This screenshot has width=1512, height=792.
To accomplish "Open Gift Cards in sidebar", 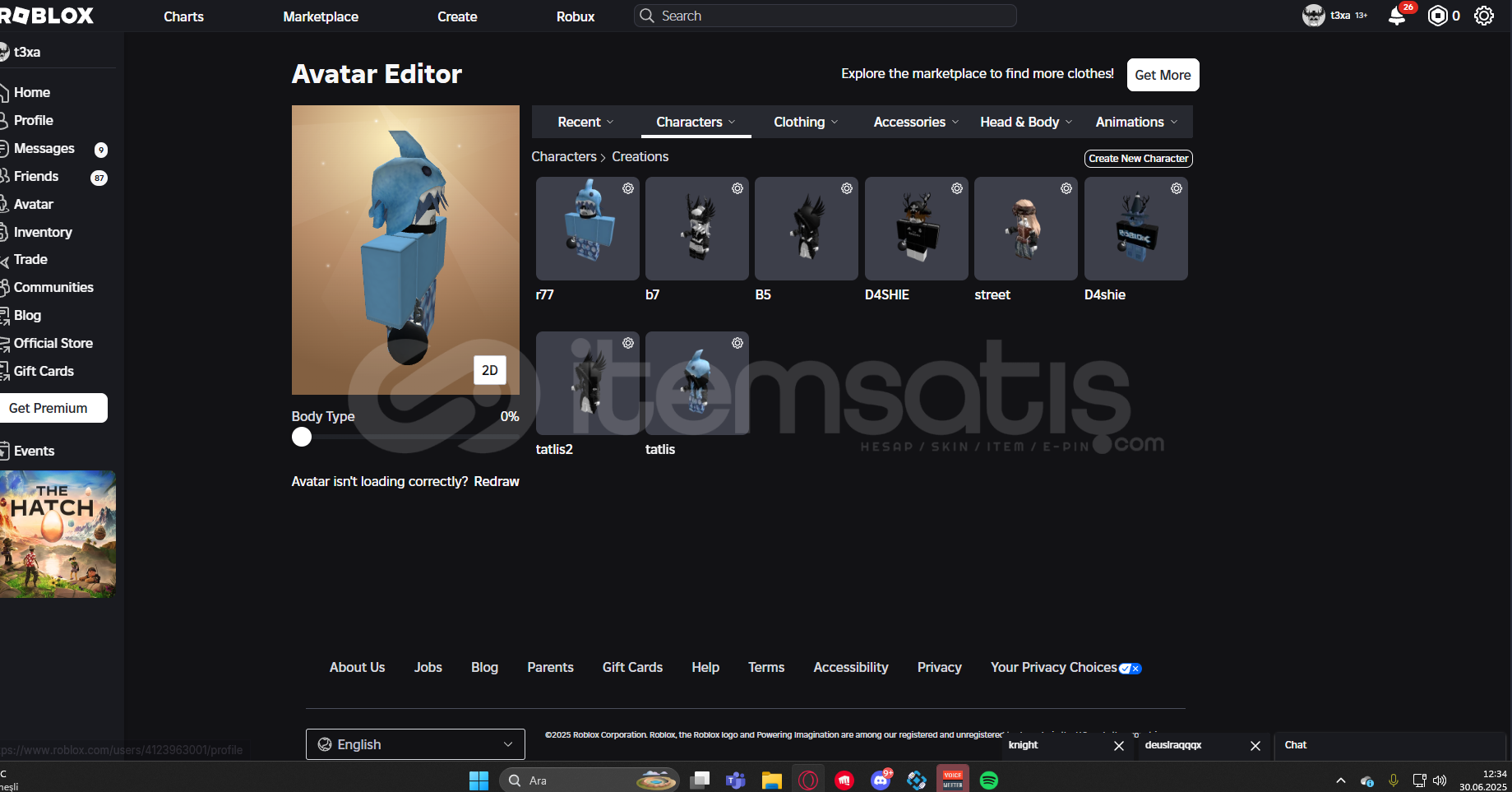I will (x=44, y=372).
